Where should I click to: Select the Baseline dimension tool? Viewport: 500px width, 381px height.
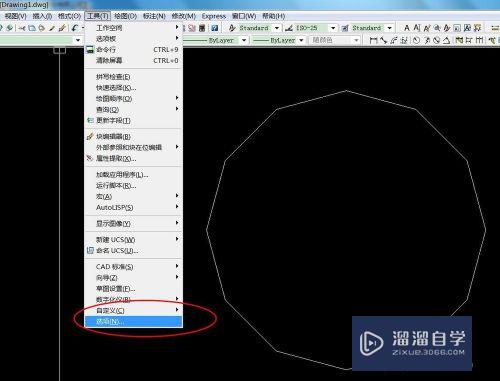pyautogui.click(x=469, y=40)
